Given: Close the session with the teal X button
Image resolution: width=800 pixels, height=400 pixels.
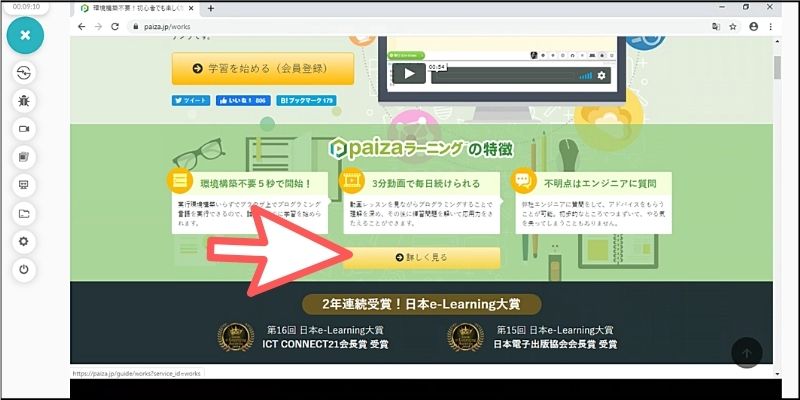Looking at the screenshot, I should pos(25,35).
